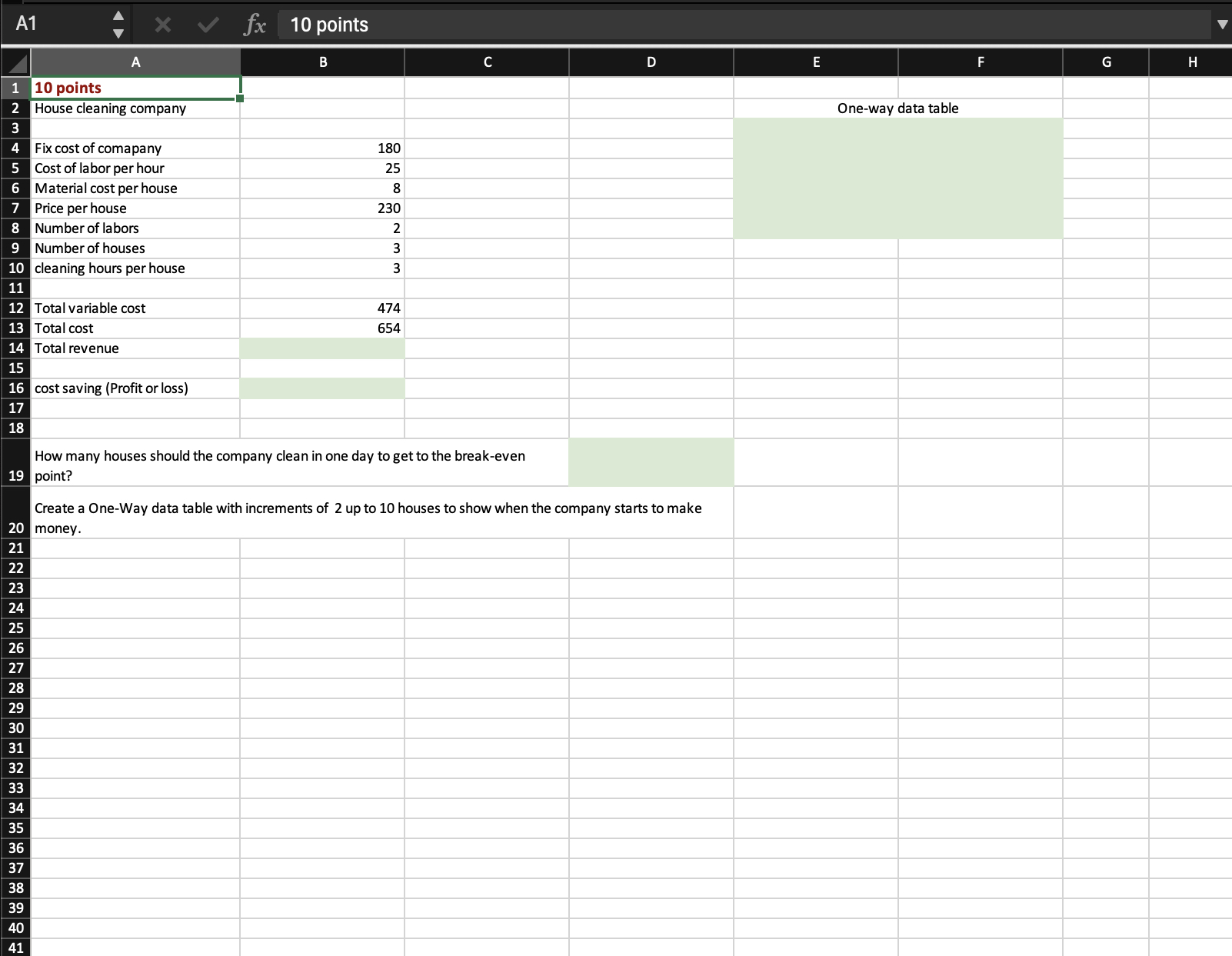Viewport: 1232px width, 956px height.
Task: Select row 19 header
Action: (x=15, y=463)
